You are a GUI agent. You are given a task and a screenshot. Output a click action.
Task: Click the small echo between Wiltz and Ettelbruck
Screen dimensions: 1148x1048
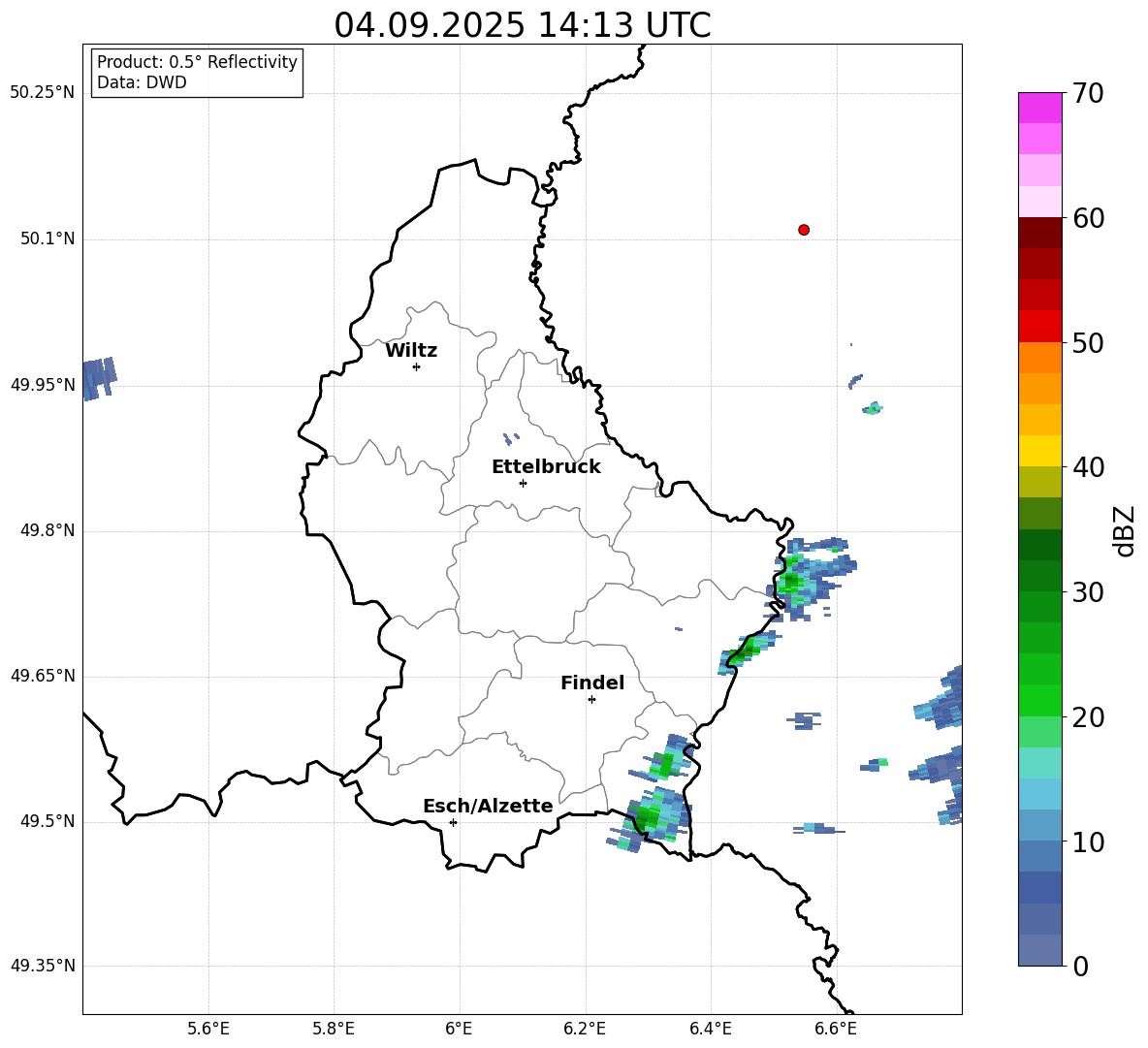point(510,438)
